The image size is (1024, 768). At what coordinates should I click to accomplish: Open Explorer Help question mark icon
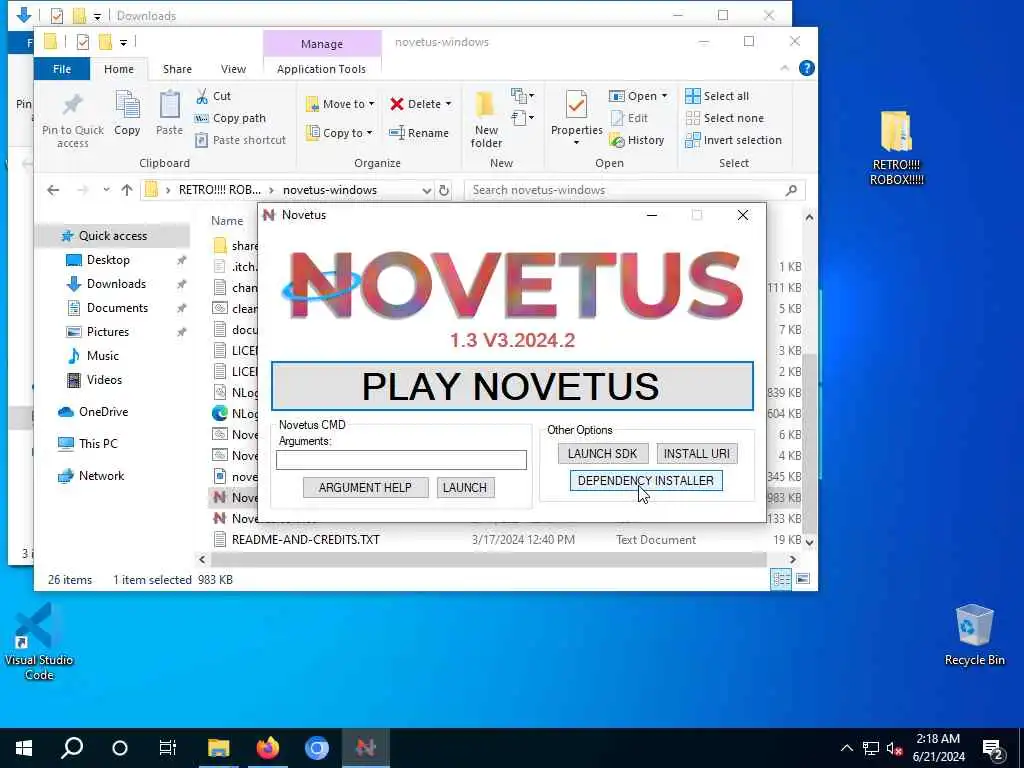click(807, 69)
